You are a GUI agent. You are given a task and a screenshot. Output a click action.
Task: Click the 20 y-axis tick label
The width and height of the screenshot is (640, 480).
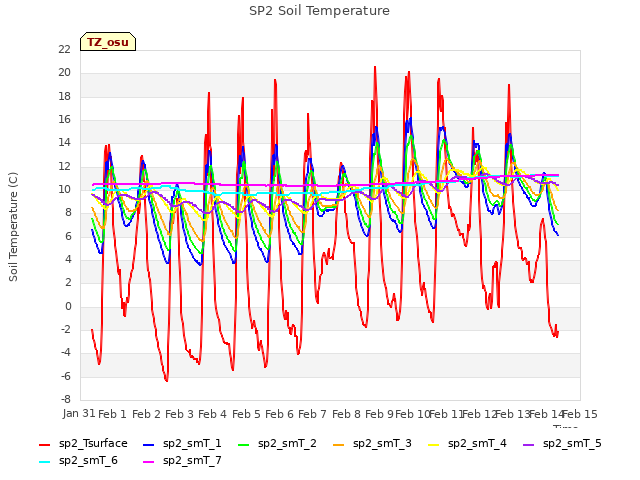point(64,73)
